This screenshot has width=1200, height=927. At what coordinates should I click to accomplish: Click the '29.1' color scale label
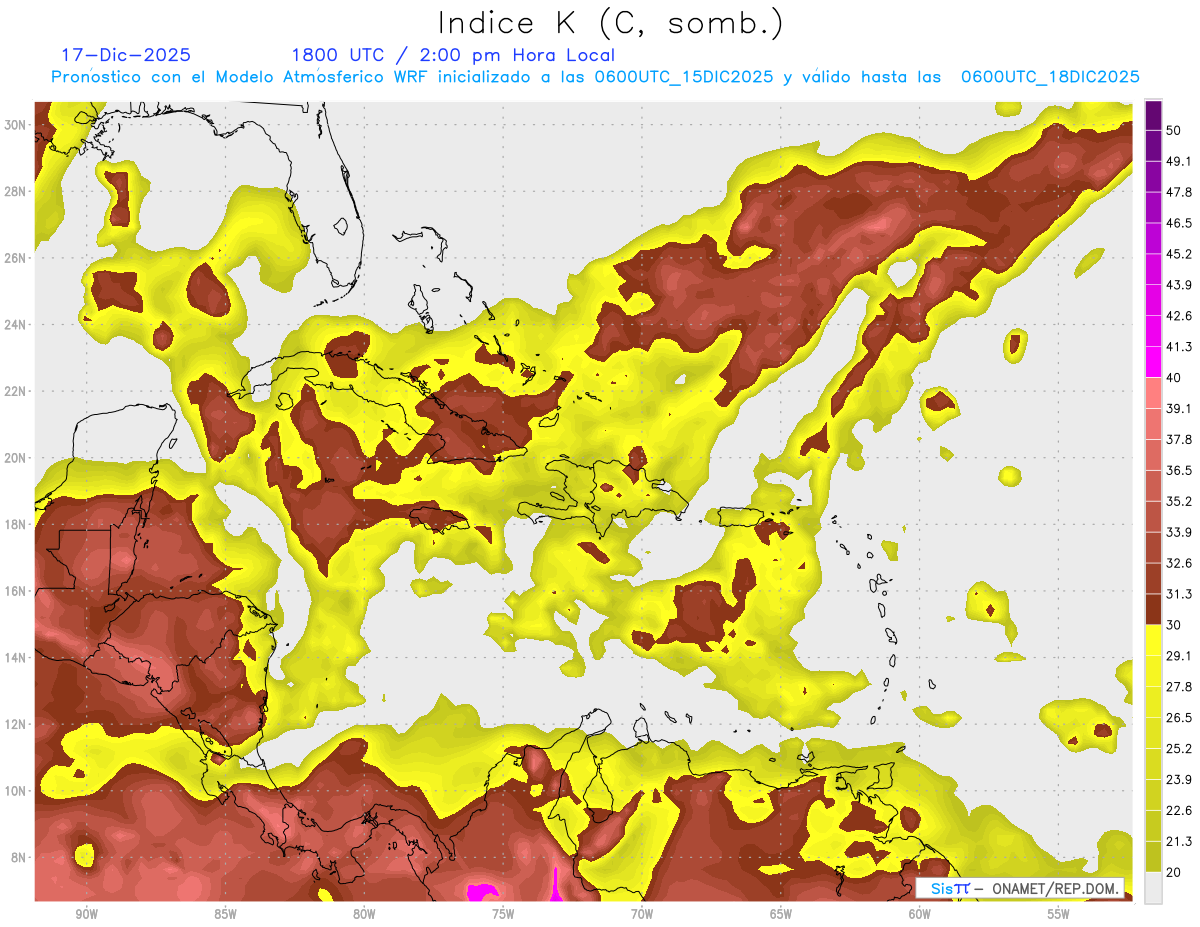1179,656
